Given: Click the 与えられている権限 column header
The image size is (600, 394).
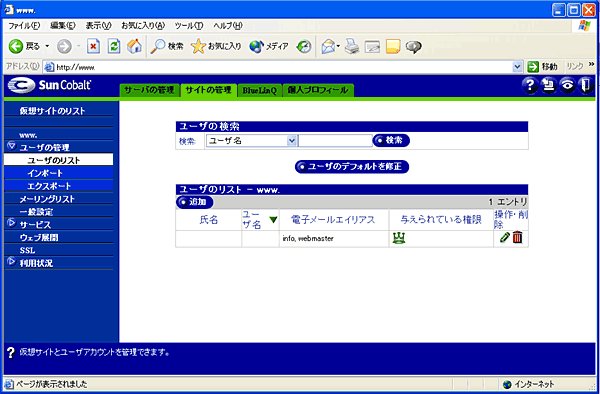Looking at the screenshot, I should (x=441, y=220).
